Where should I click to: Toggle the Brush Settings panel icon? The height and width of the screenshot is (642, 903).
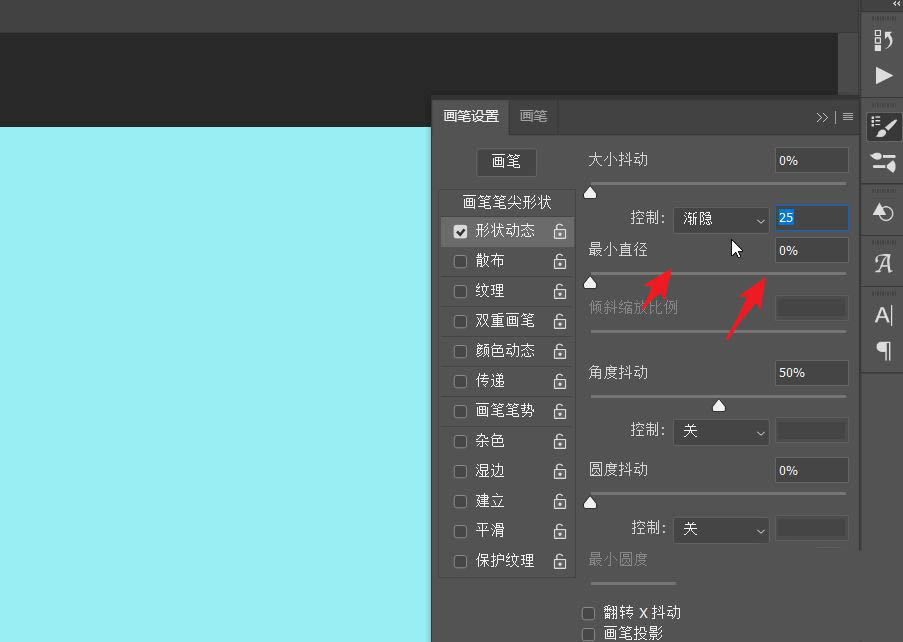(883, 127)
